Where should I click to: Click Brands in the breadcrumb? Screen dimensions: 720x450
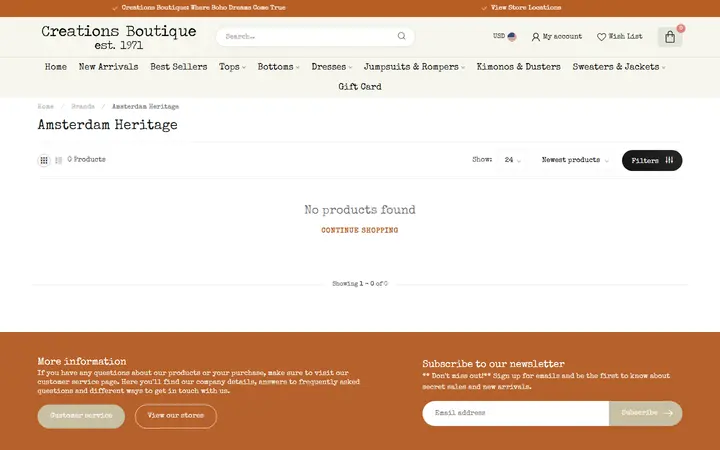pyautogui.click(x=83, y=107)
